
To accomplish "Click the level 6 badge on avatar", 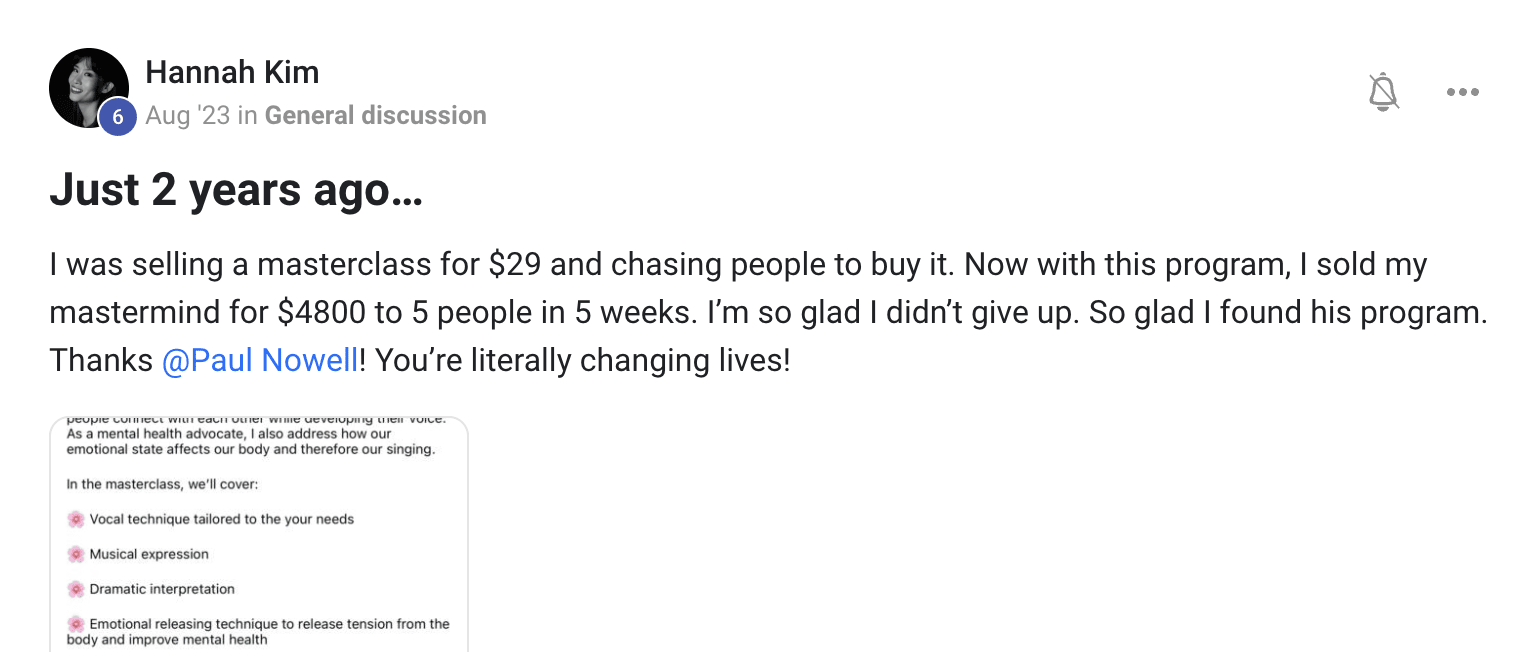I will point(117,117).
